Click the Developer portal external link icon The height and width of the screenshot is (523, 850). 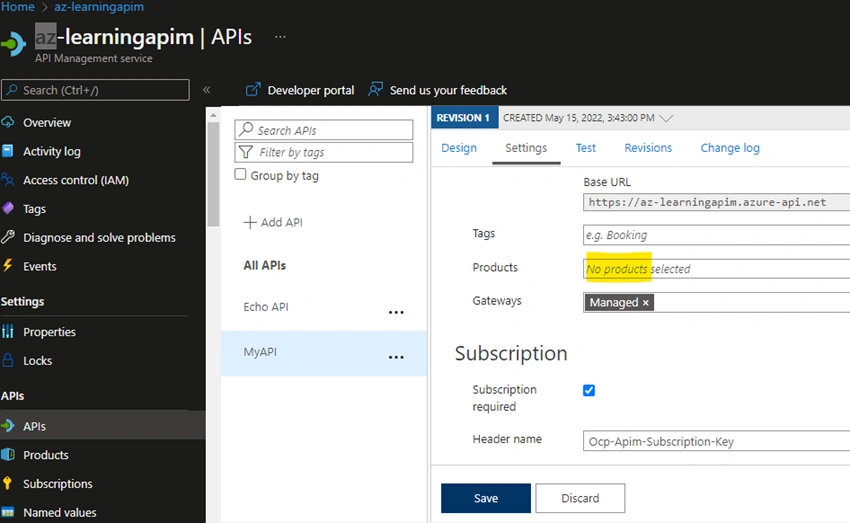click(x=253, y=89)
